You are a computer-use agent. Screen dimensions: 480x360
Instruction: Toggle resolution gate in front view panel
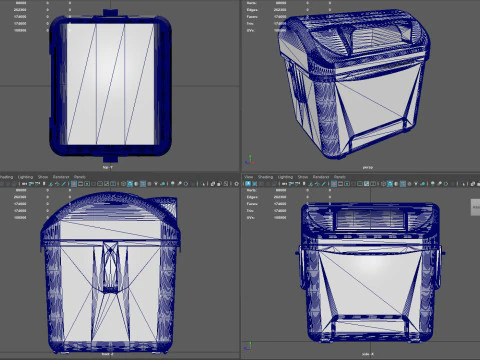87,184
